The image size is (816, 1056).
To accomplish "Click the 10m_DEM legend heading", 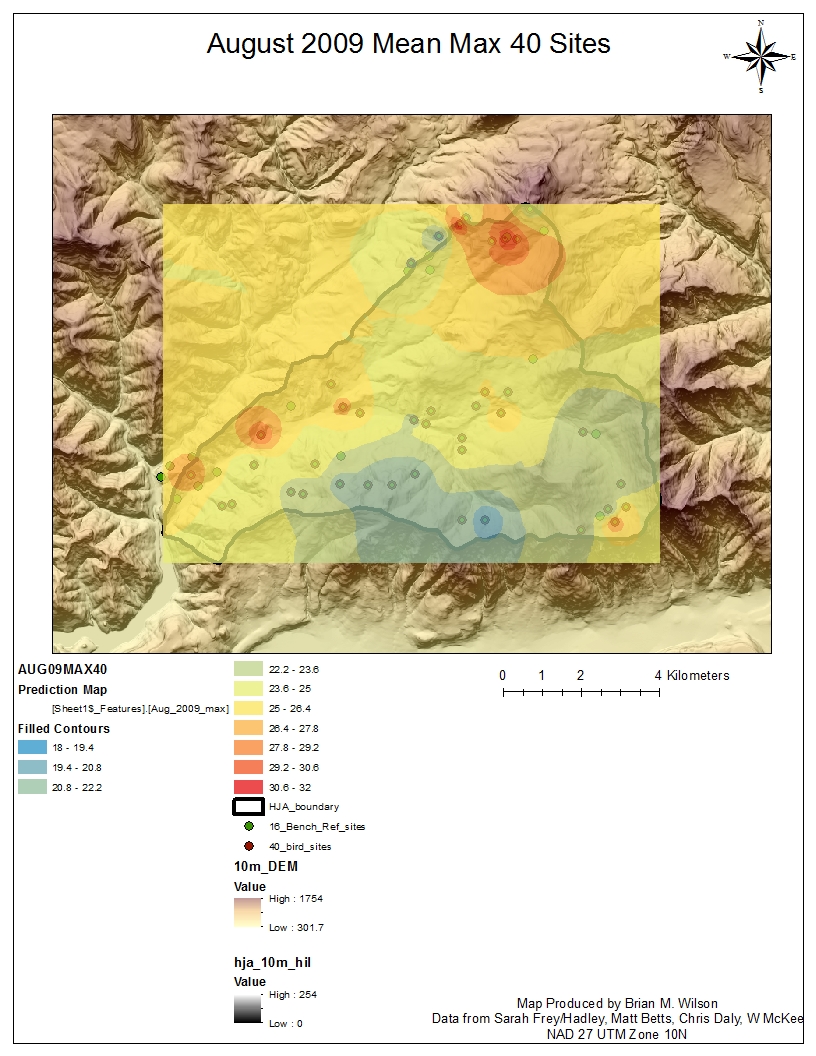I will tap(266, 866).
